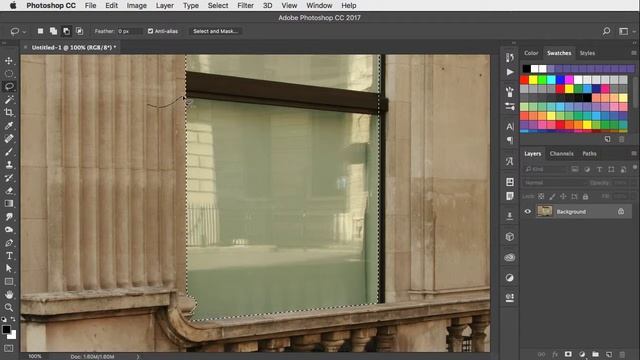Viewport: 640px width, 360px height.
Task: Open the Lasso tool preset picker arrow
Action: coord(24,31)
